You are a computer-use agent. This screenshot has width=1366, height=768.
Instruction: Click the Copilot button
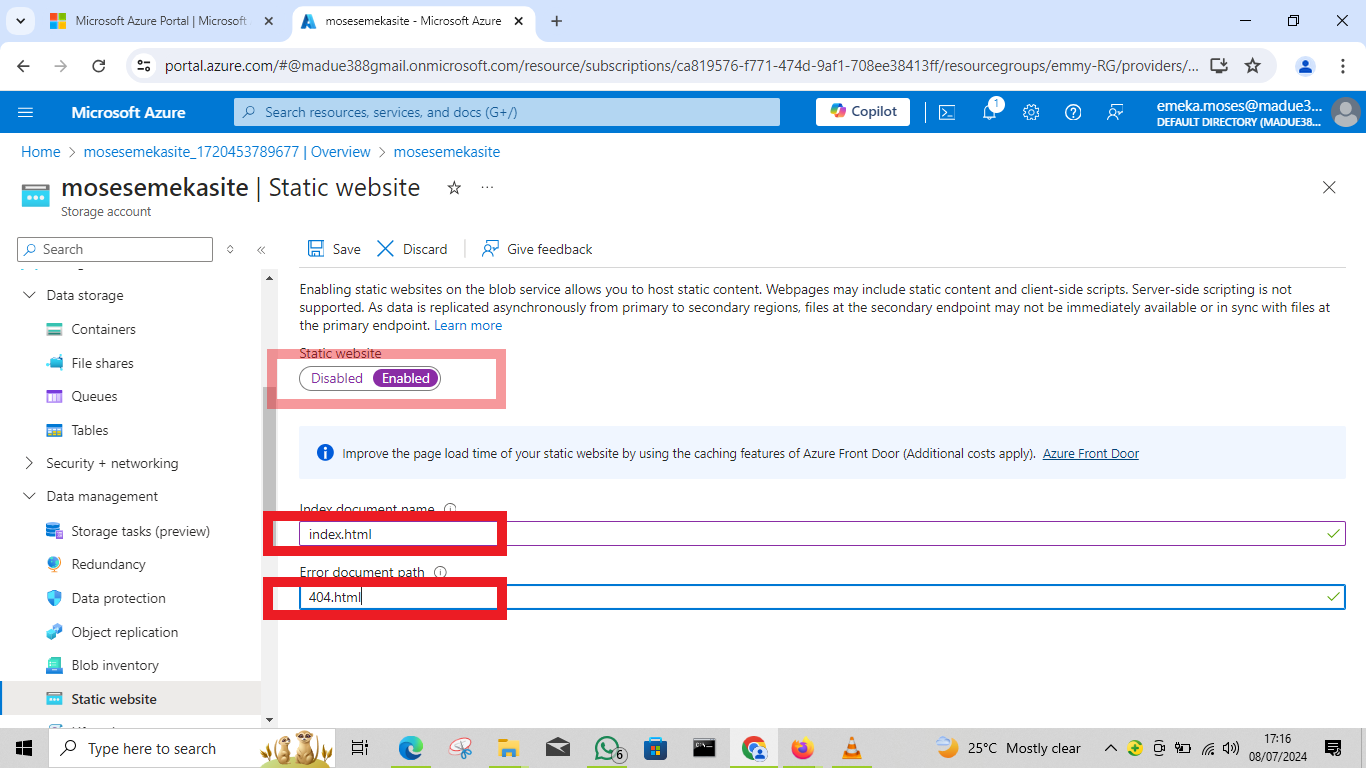(x=863, y=112)
